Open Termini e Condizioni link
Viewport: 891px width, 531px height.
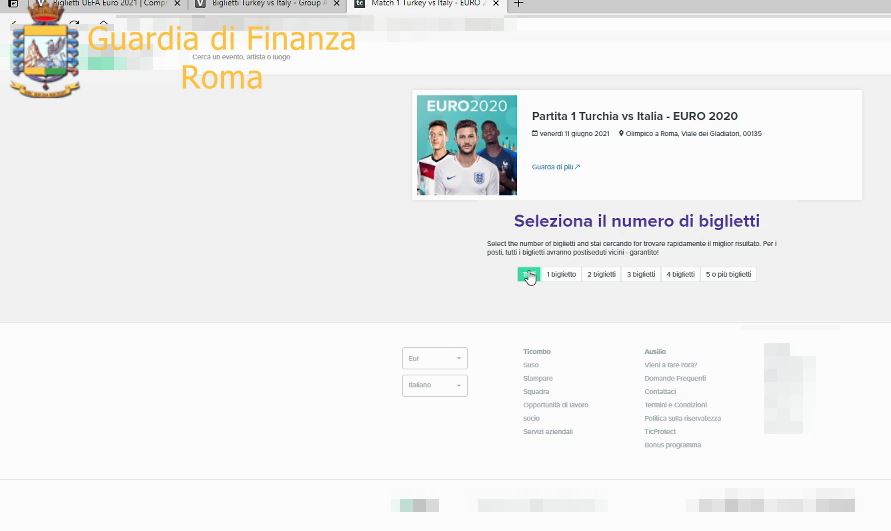click(676, 405)
